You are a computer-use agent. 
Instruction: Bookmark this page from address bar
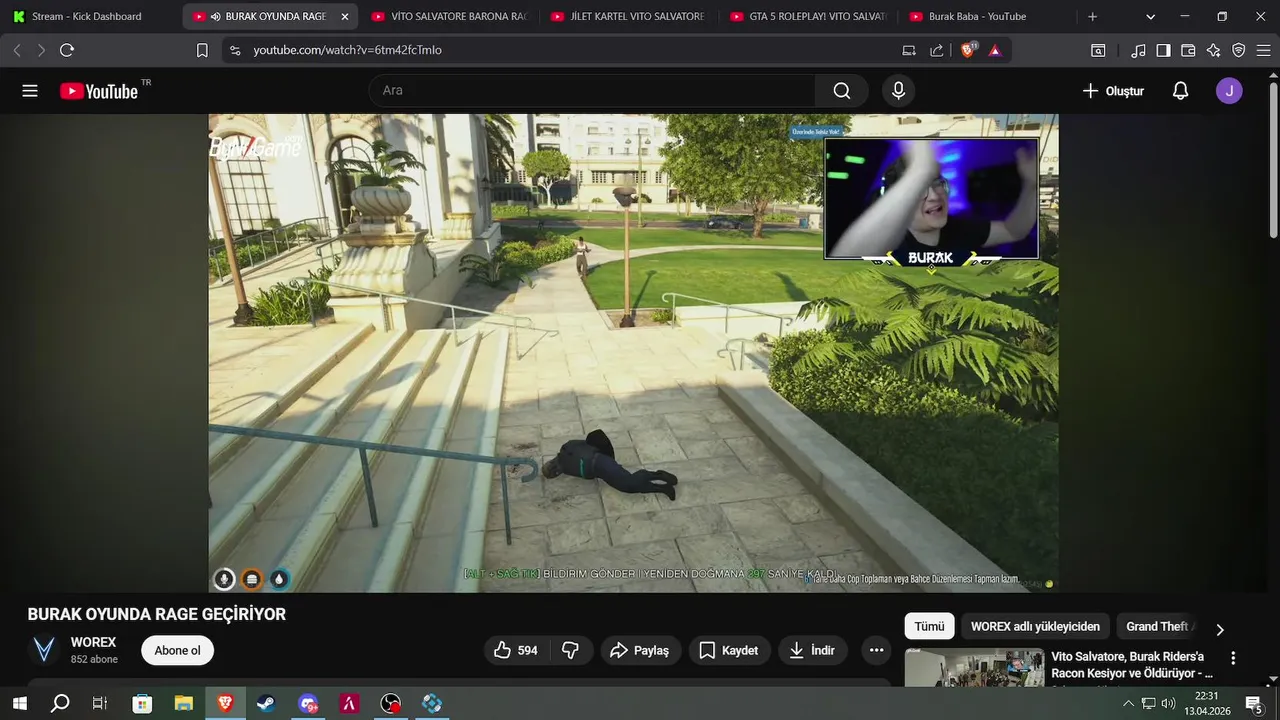point(202,50)
